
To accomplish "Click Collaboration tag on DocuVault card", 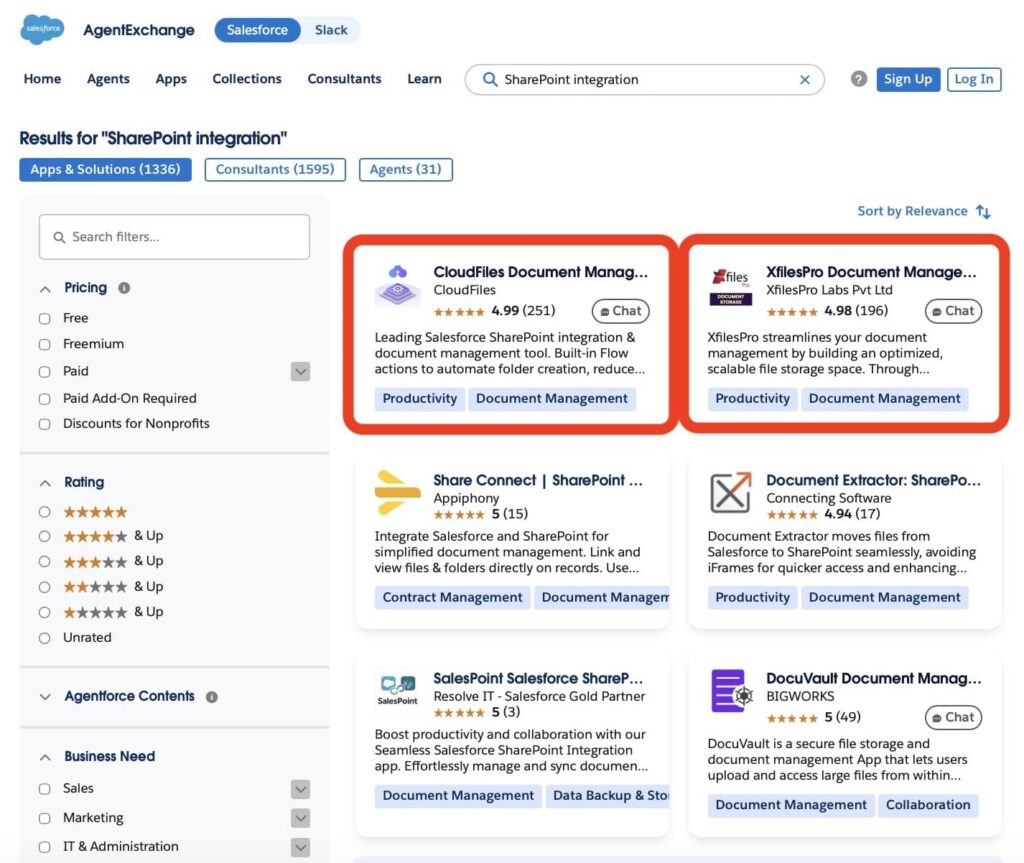I will [x=928, y=806].
